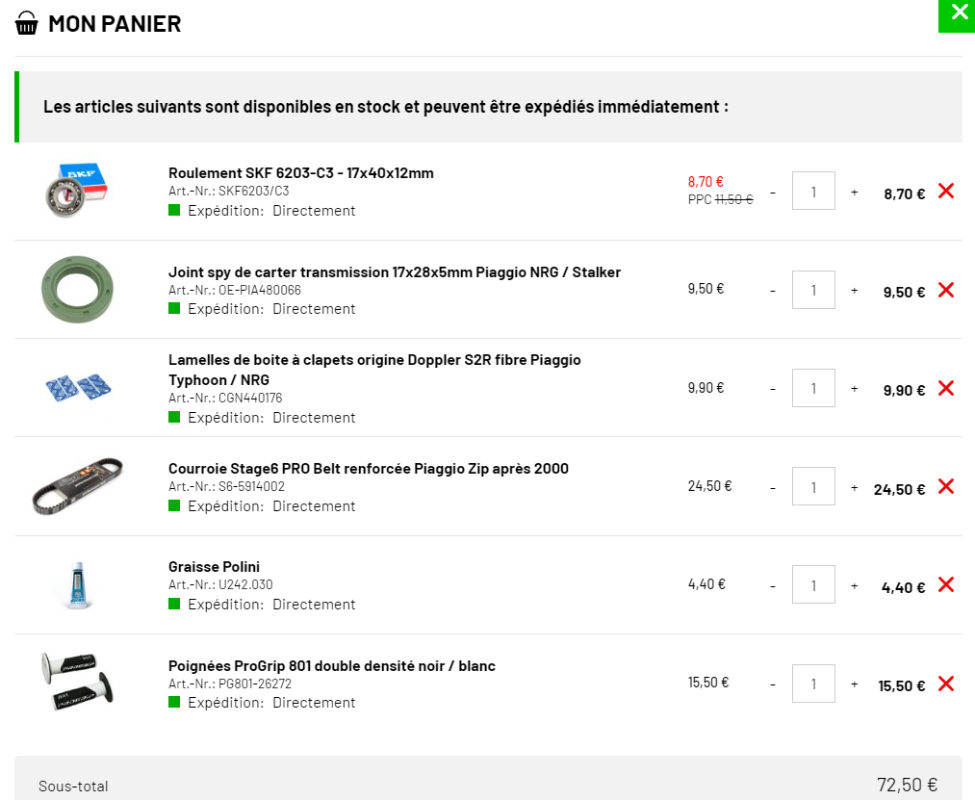
Task: Click green stock indicator for Roulement SKF
Action: [x=174, y=210]
